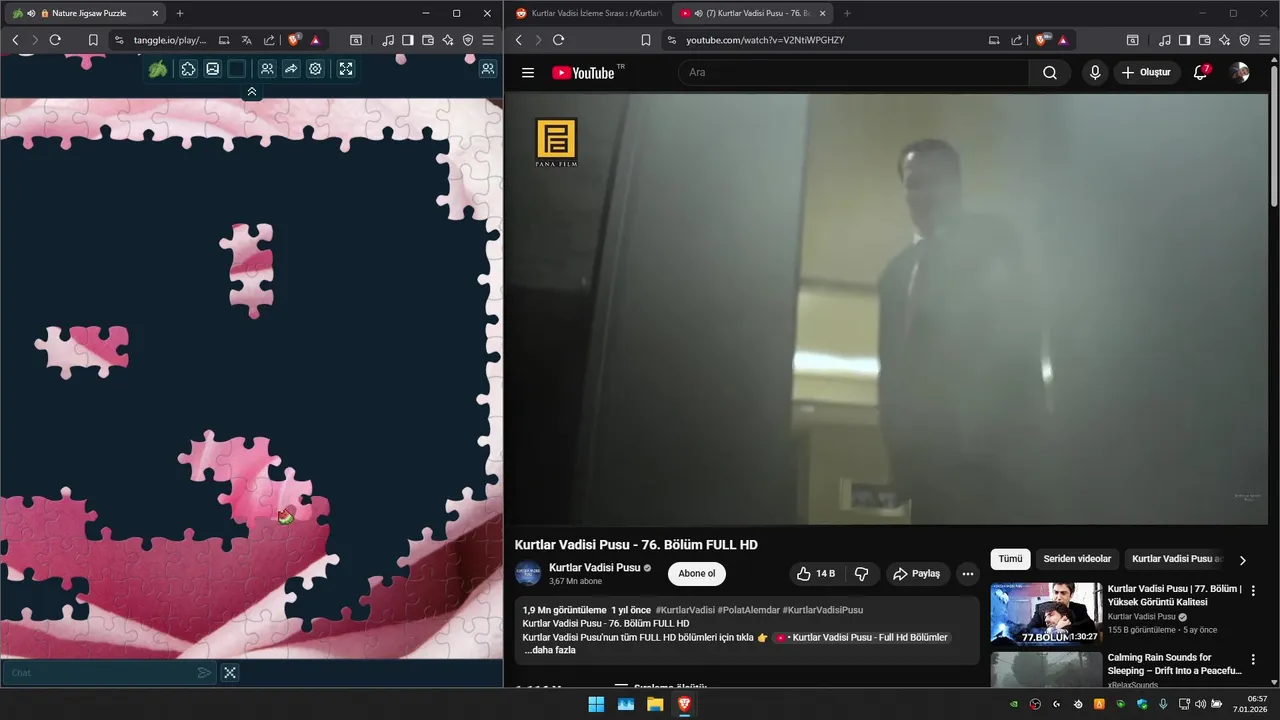Screen dimensions: 1280x720
Task: Focus the Tanggle Chat input field
Action: pos(100,673)
